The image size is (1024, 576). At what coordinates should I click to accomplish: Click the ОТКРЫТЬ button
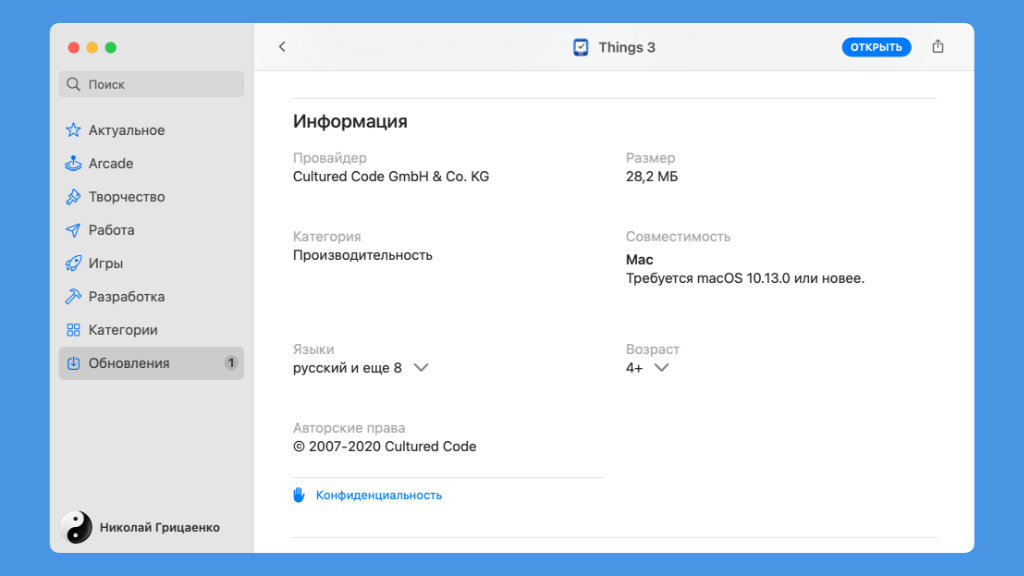(876, 47)
